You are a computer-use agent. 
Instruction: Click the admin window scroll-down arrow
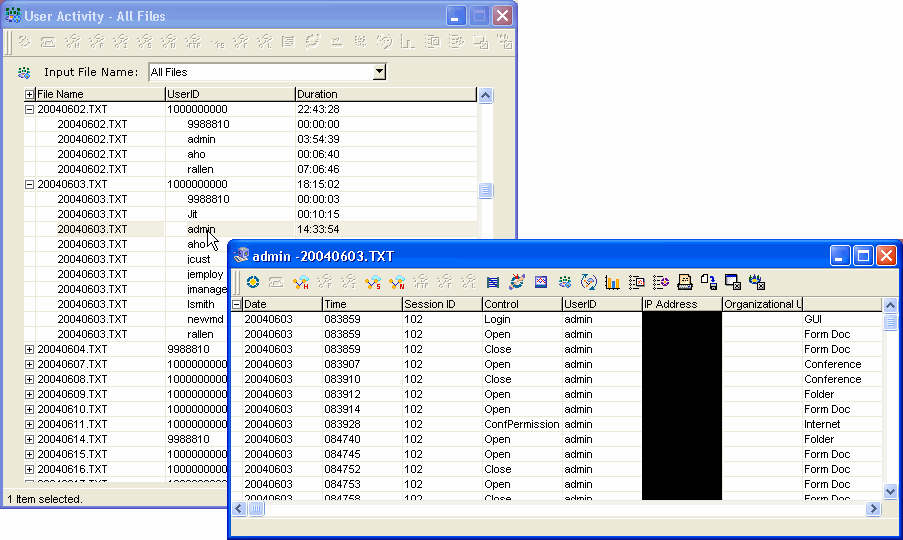[x=890, y=492]
